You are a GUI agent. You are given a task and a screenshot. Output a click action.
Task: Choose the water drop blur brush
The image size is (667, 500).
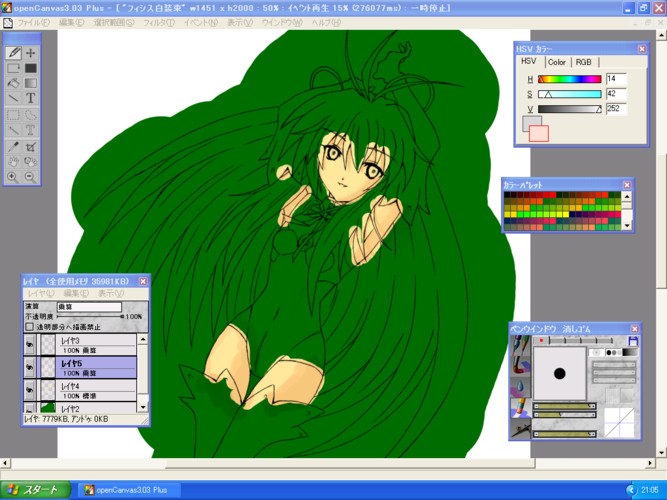click(520, 386)
